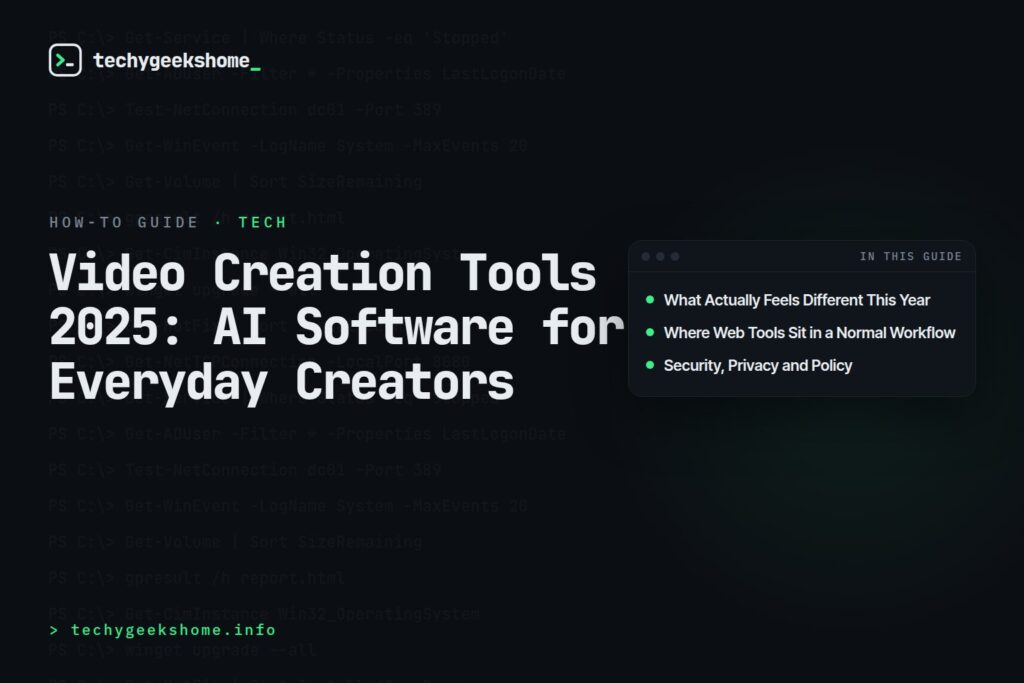Click bullet beside Where Web Tools Sit

pos(650,332)
